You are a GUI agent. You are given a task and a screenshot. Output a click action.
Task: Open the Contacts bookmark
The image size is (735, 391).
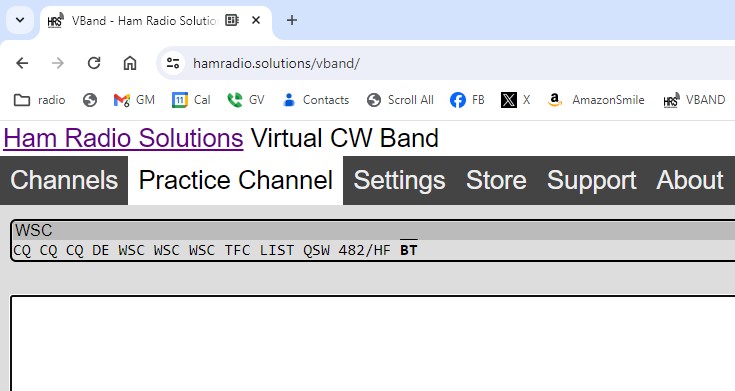(x=316, y=100)
